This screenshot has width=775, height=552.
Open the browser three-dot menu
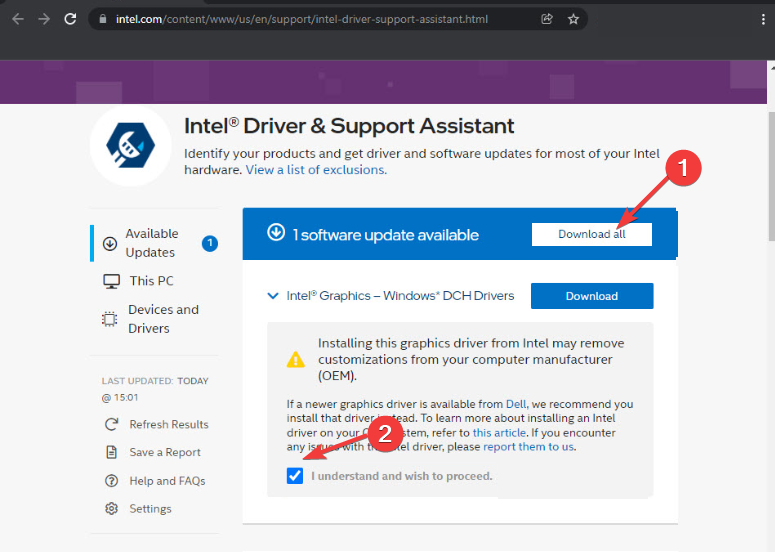coord(763,19)
